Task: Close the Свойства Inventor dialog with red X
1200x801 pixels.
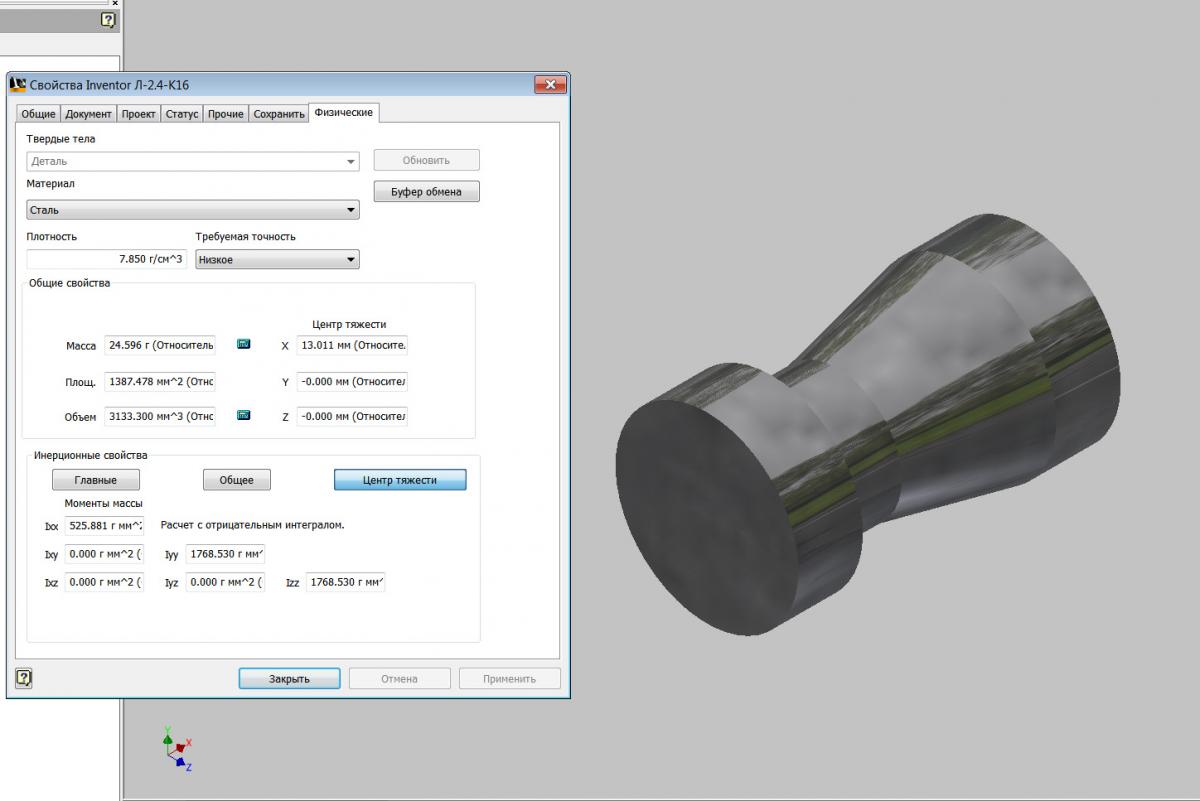Action: [549, 85]
